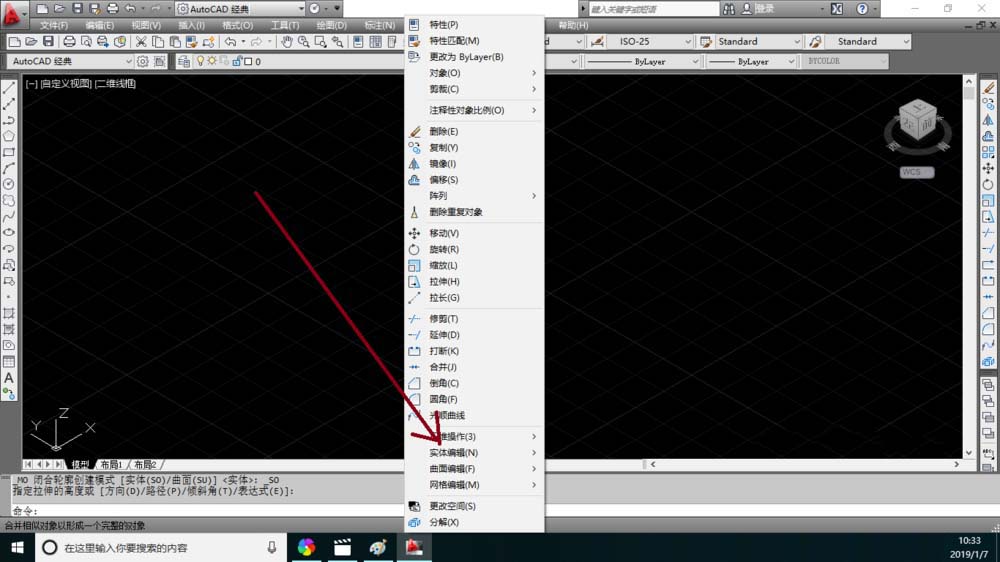Viewport: 1000px width, 562px height.
Task: Open the ISO-25 dimension style dropdown
Action: [x=650, y=41]
